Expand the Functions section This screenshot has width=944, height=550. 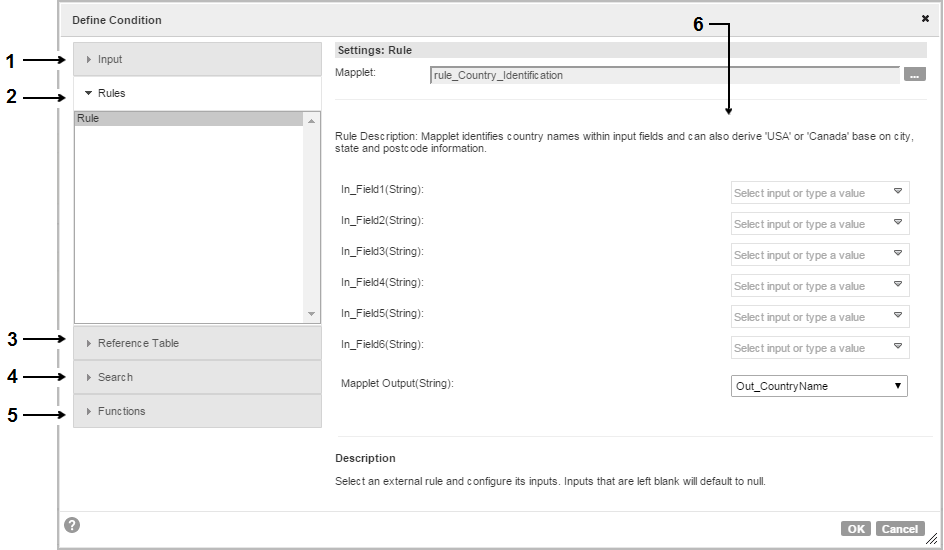click(197, 411)
